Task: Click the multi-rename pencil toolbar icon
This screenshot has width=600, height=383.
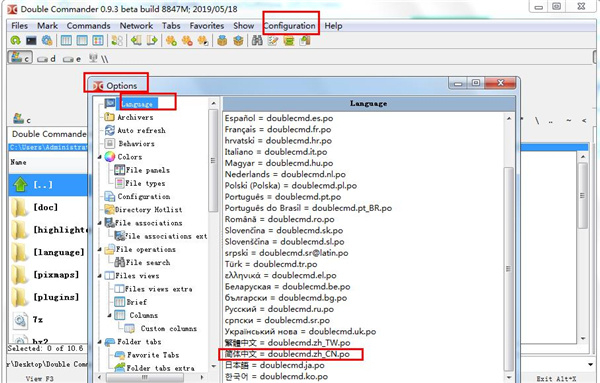Action: point(273,40)
